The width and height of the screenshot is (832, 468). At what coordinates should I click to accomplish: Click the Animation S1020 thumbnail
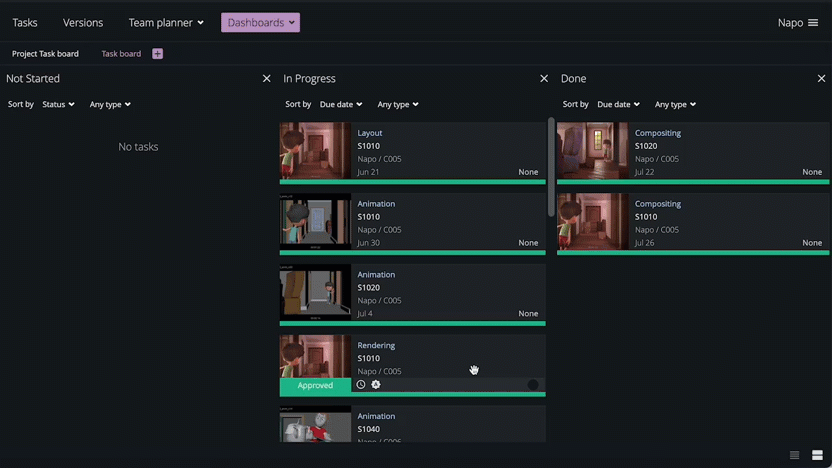315,292
